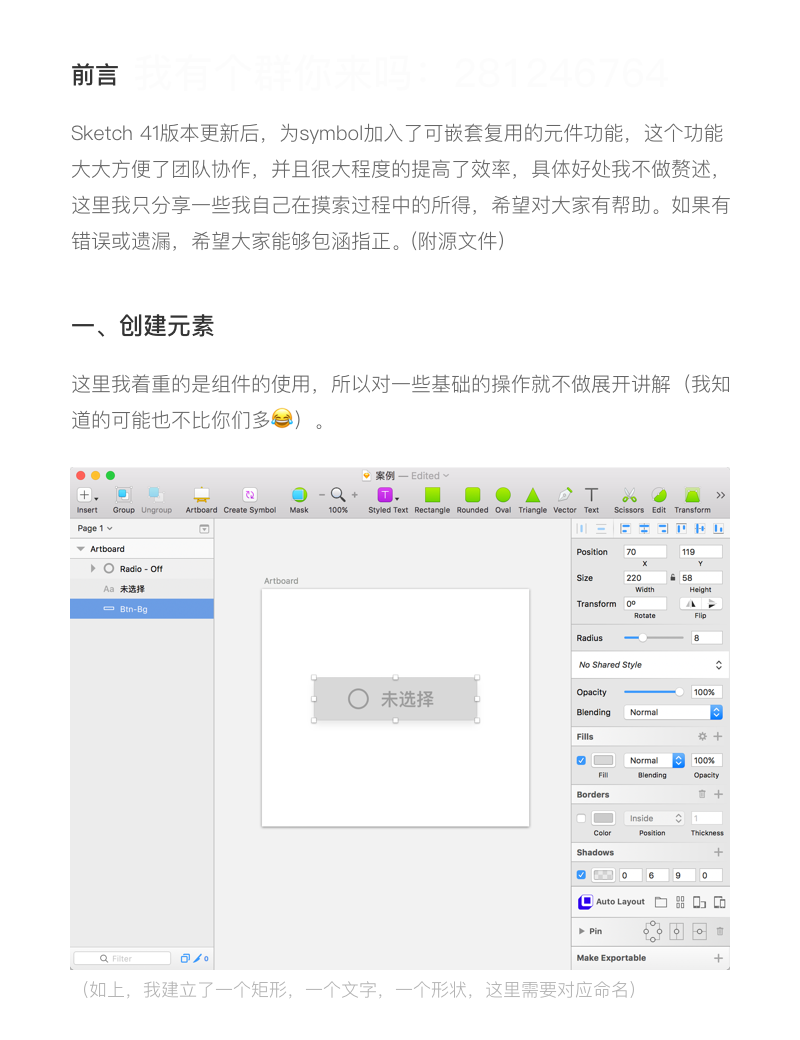The height and width of the screenshot is (1040, 800).
Task: Open the Fill color swatch
Action: click(603, 760)
